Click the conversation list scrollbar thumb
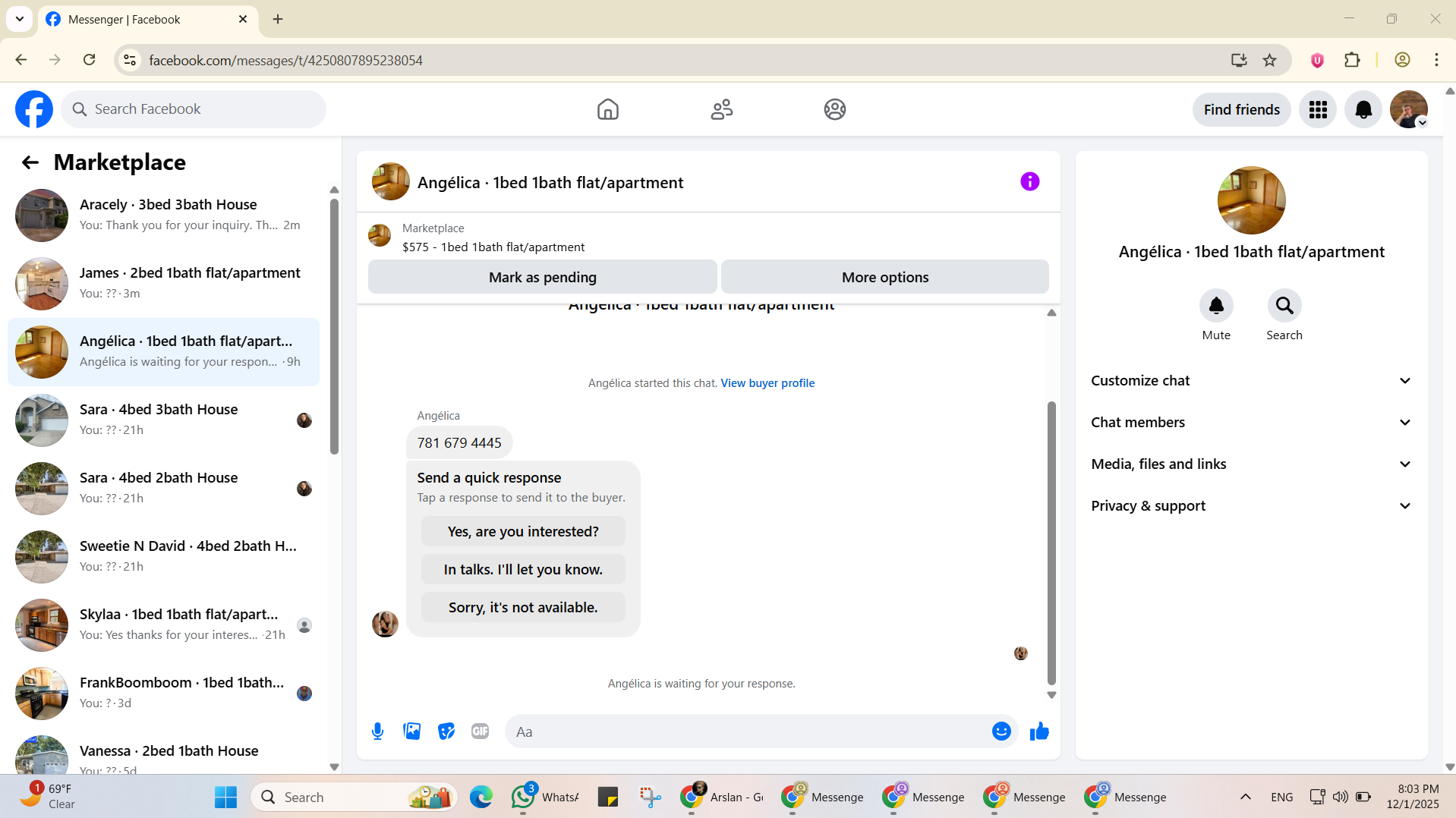The width and height of the screenshot is (1456, 818). tap(334, 326)
